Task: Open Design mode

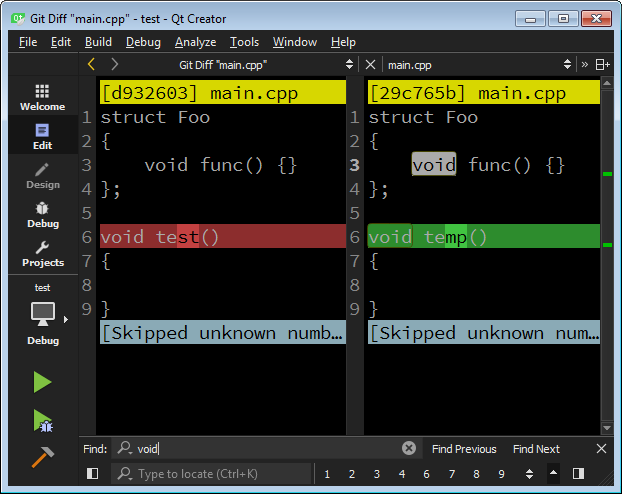Action: pyautogui.click(x=42, y=175)
